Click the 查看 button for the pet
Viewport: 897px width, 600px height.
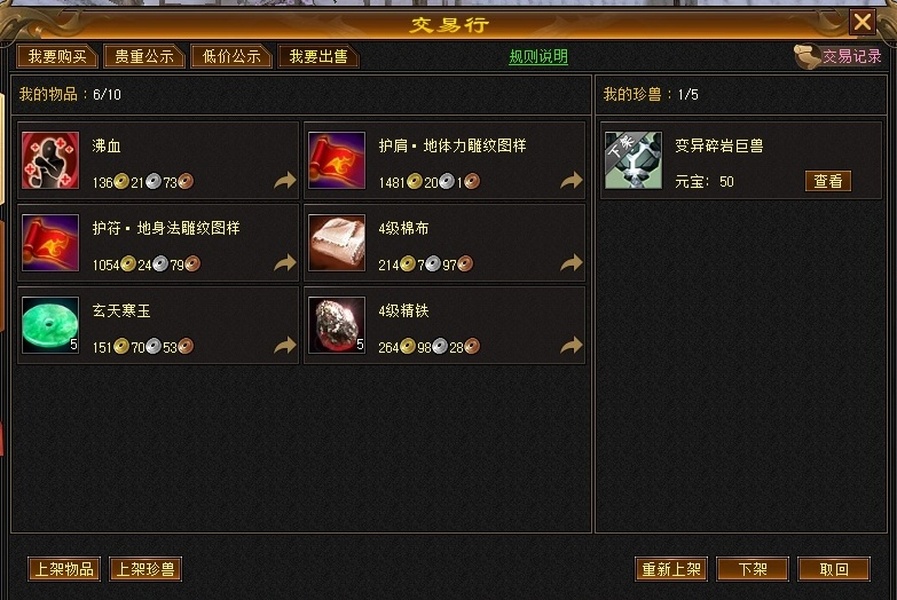point(828,181)
